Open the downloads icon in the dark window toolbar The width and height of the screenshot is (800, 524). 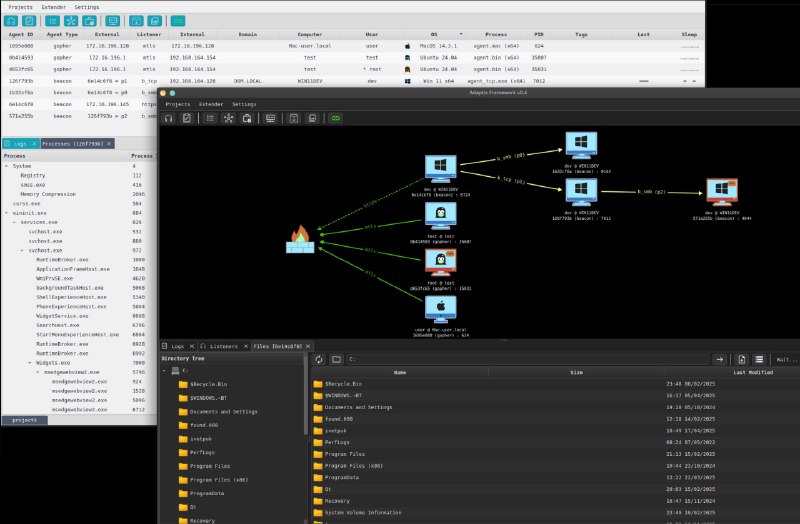[294, 118]
